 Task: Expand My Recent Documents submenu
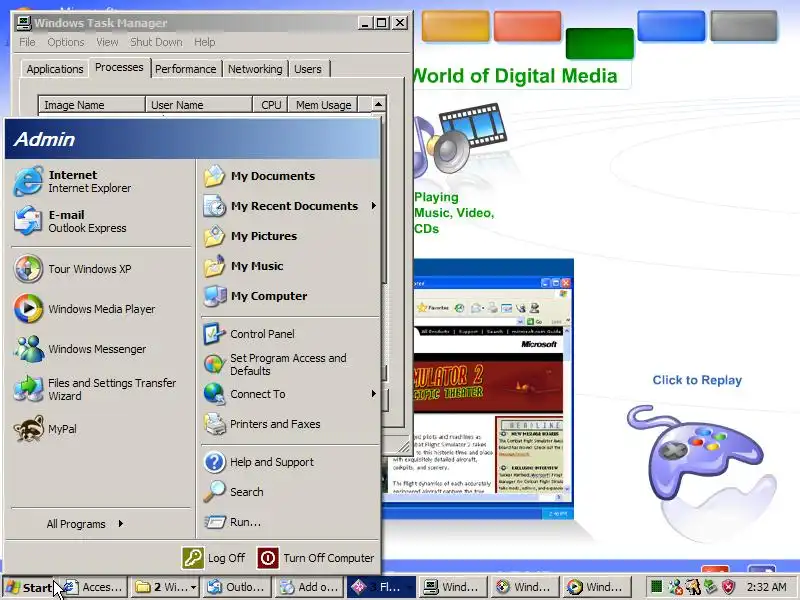coord(290,206)
